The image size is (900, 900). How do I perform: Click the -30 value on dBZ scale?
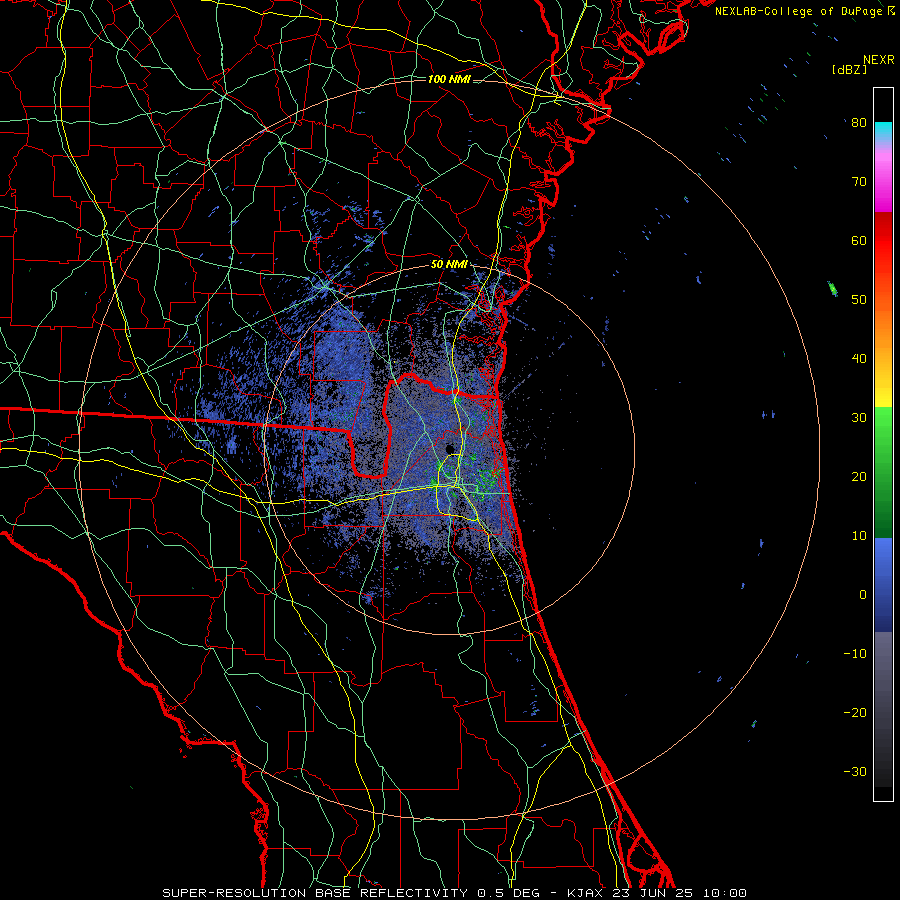click(x=855, y=771)
